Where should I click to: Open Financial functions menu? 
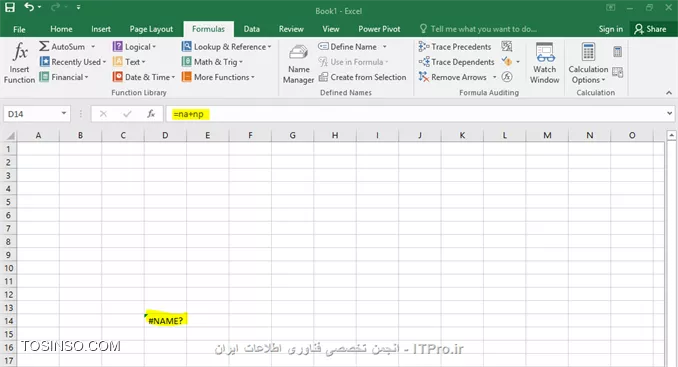pyautogui.click(x=64, y=77)
